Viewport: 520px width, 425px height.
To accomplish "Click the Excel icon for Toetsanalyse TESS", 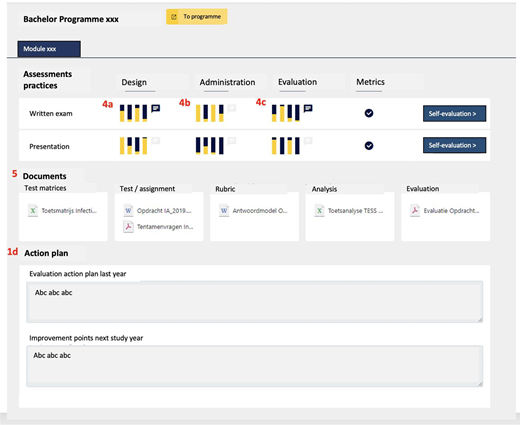I will tap(319, 211).
